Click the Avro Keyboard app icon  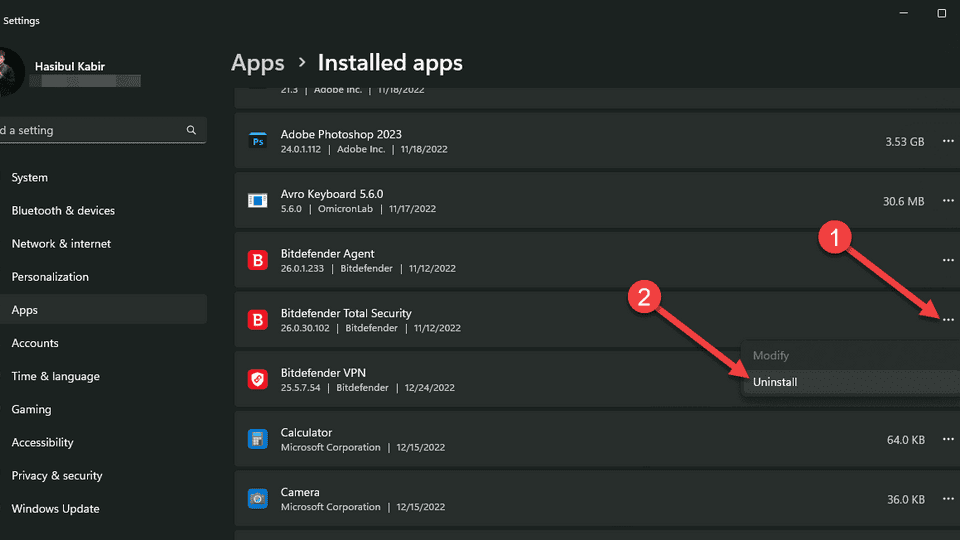click(x=258, y=201)
